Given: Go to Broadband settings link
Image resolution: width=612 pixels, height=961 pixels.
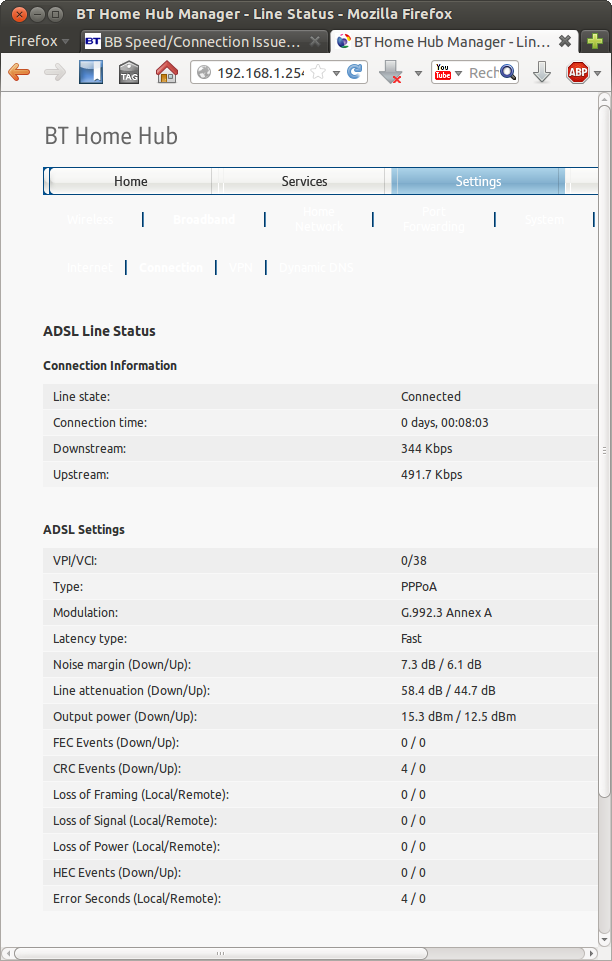Looking at the screenshot, I should (204, 219).
